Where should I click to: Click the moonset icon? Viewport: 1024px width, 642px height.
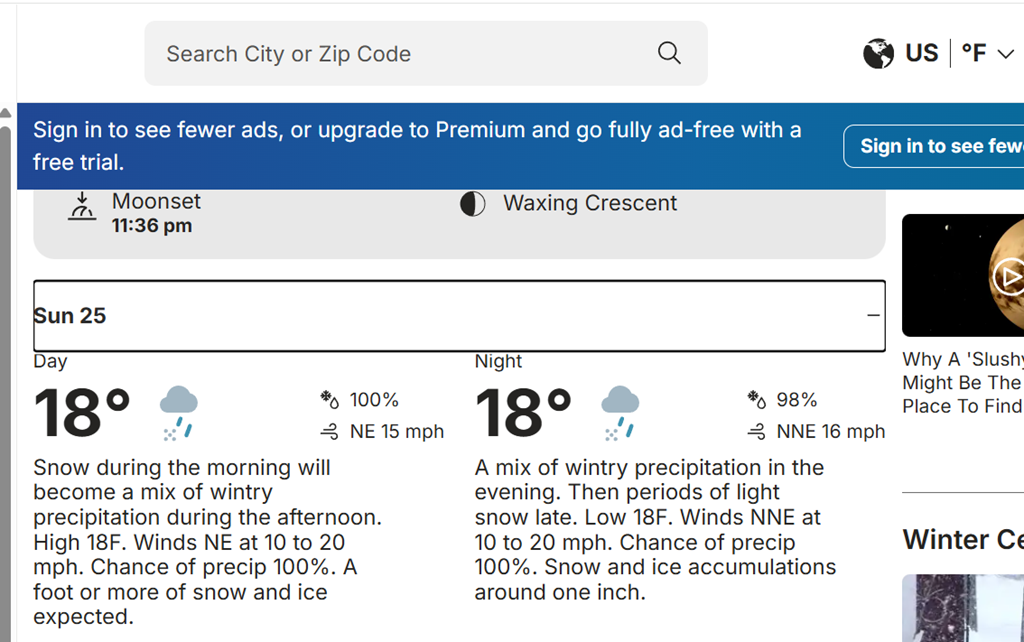81,207
